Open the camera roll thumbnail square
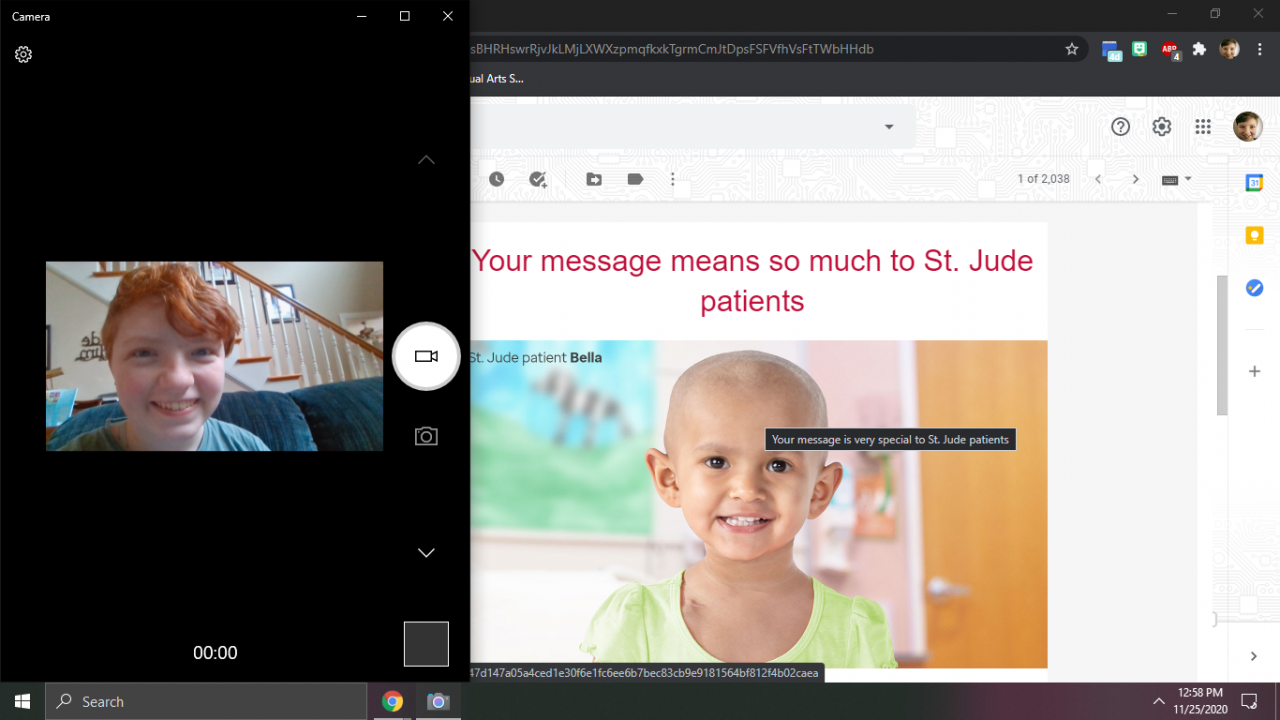The height and width of the screenshot is (720, 1280). click(x=426, y=644)
